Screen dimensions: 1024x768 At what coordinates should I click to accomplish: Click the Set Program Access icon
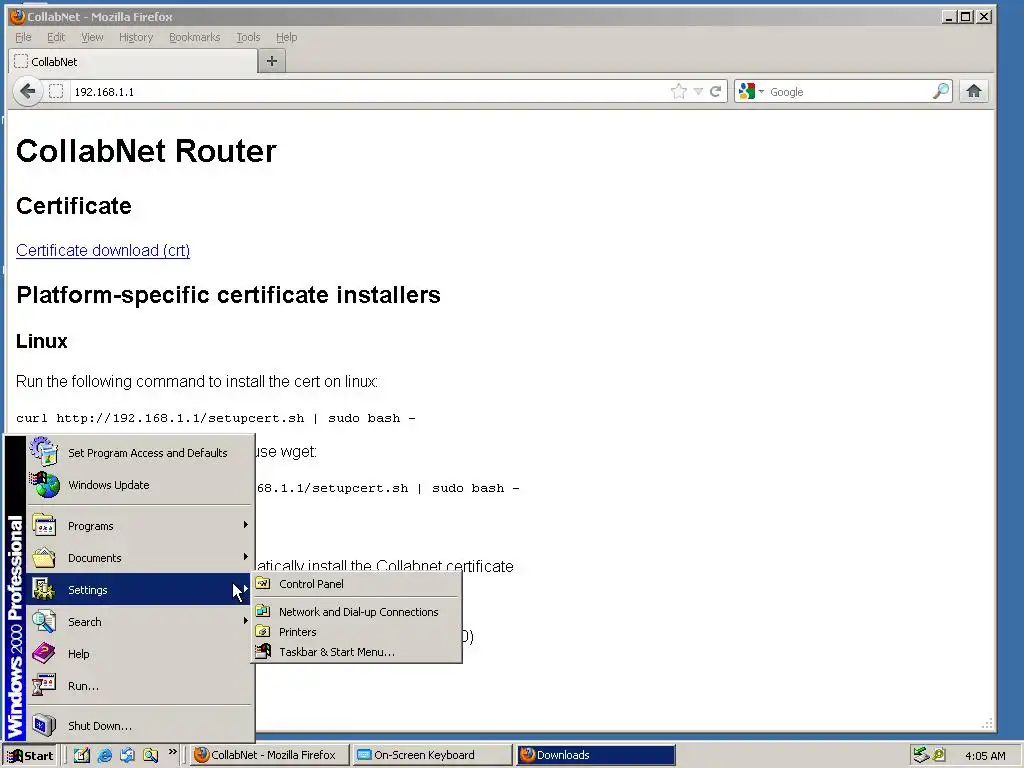44,451
